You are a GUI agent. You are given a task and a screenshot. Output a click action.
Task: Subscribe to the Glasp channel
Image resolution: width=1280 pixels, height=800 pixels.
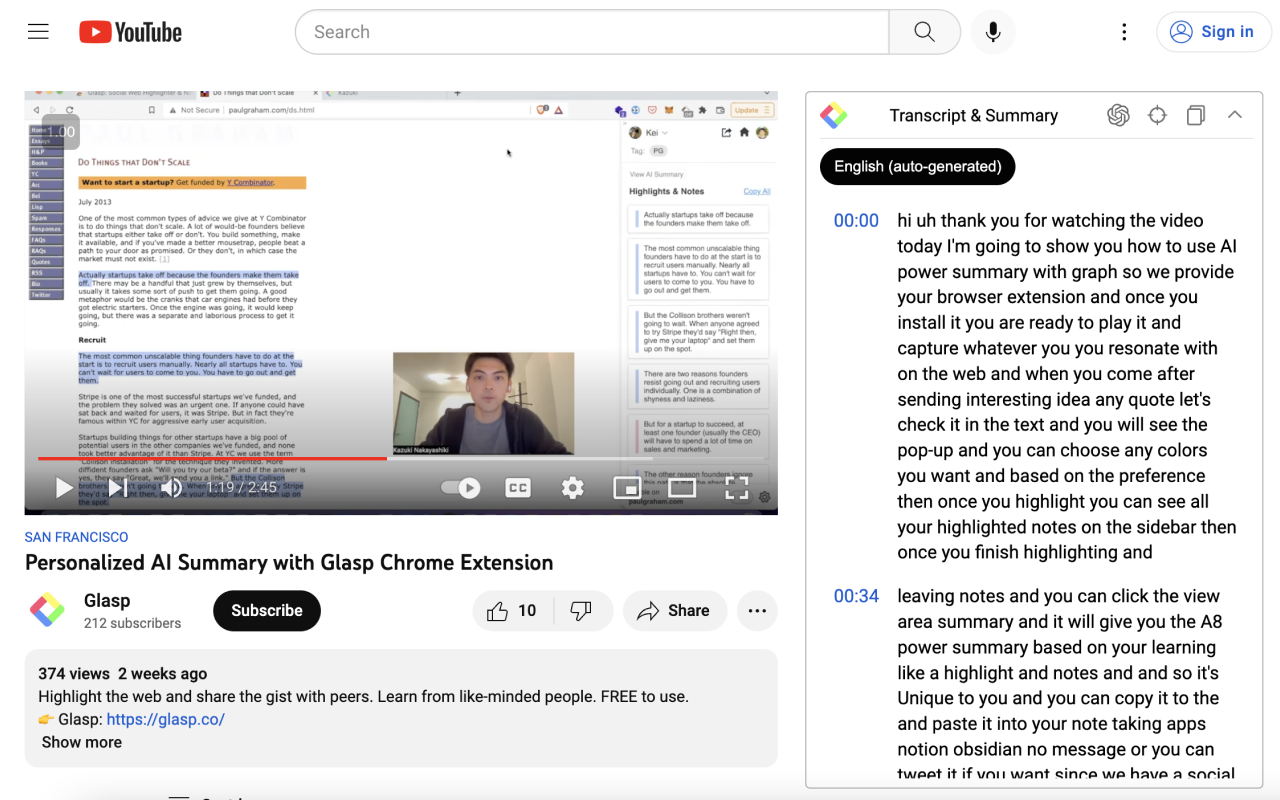[266, 610]
